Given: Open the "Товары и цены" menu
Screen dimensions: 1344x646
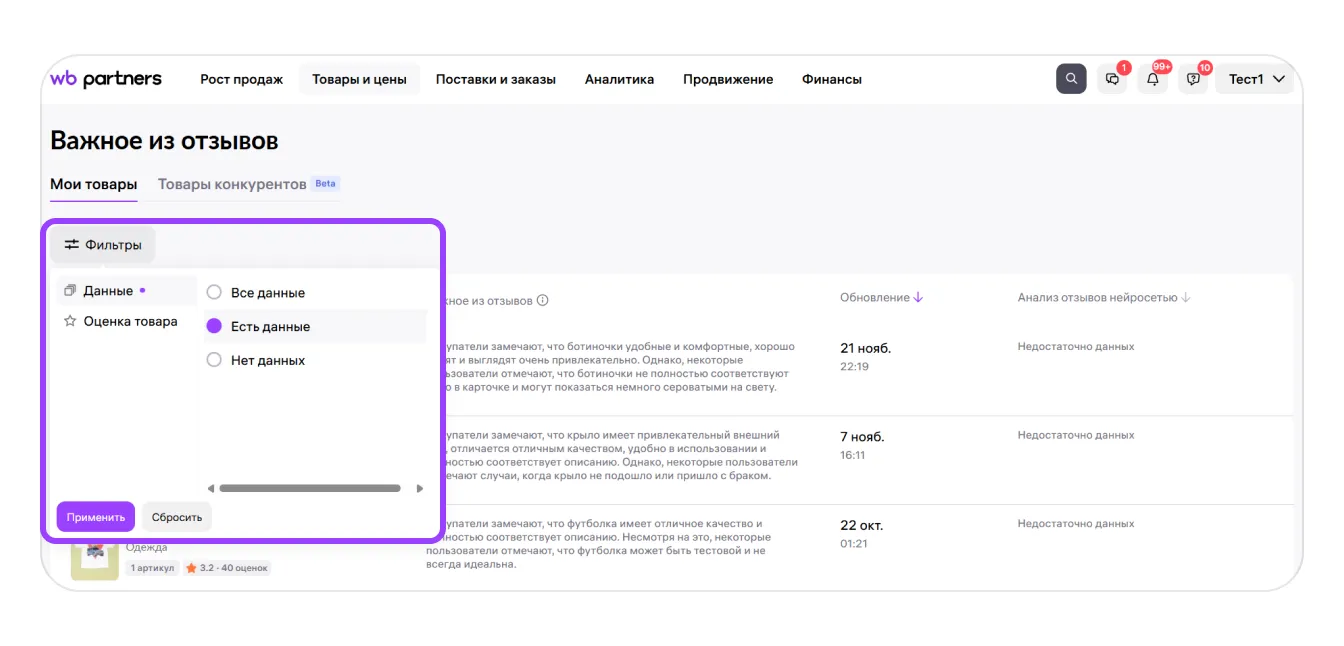Looking at the screenshot, I should 359,79.
